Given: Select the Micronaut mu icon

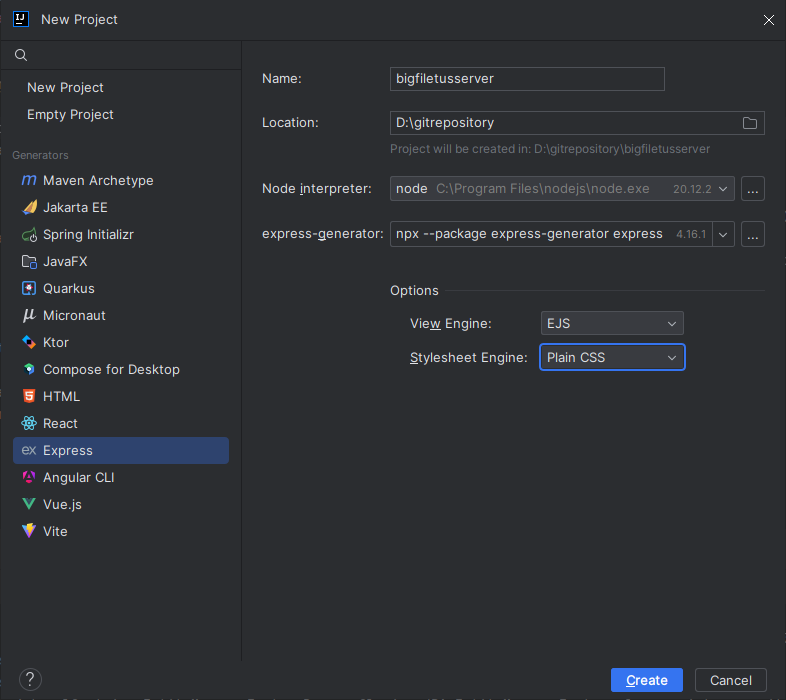Looking at the screenshot, I should (x=29, y=315).
